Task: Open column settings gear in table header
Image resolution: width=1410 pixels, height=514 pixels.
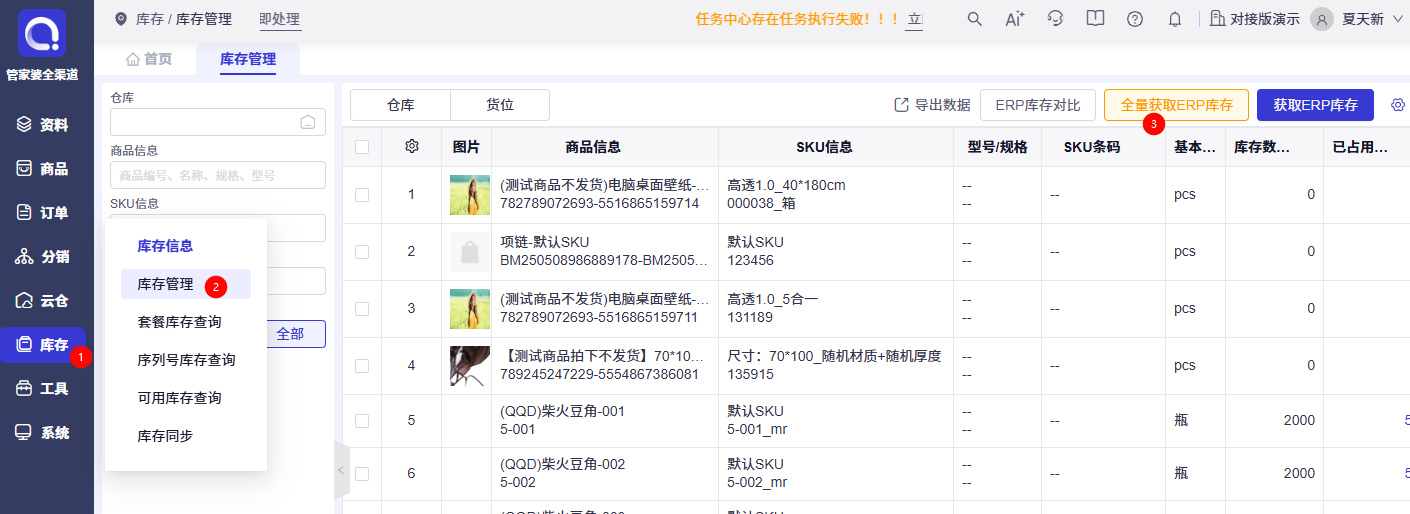Action: coord(412,147)
